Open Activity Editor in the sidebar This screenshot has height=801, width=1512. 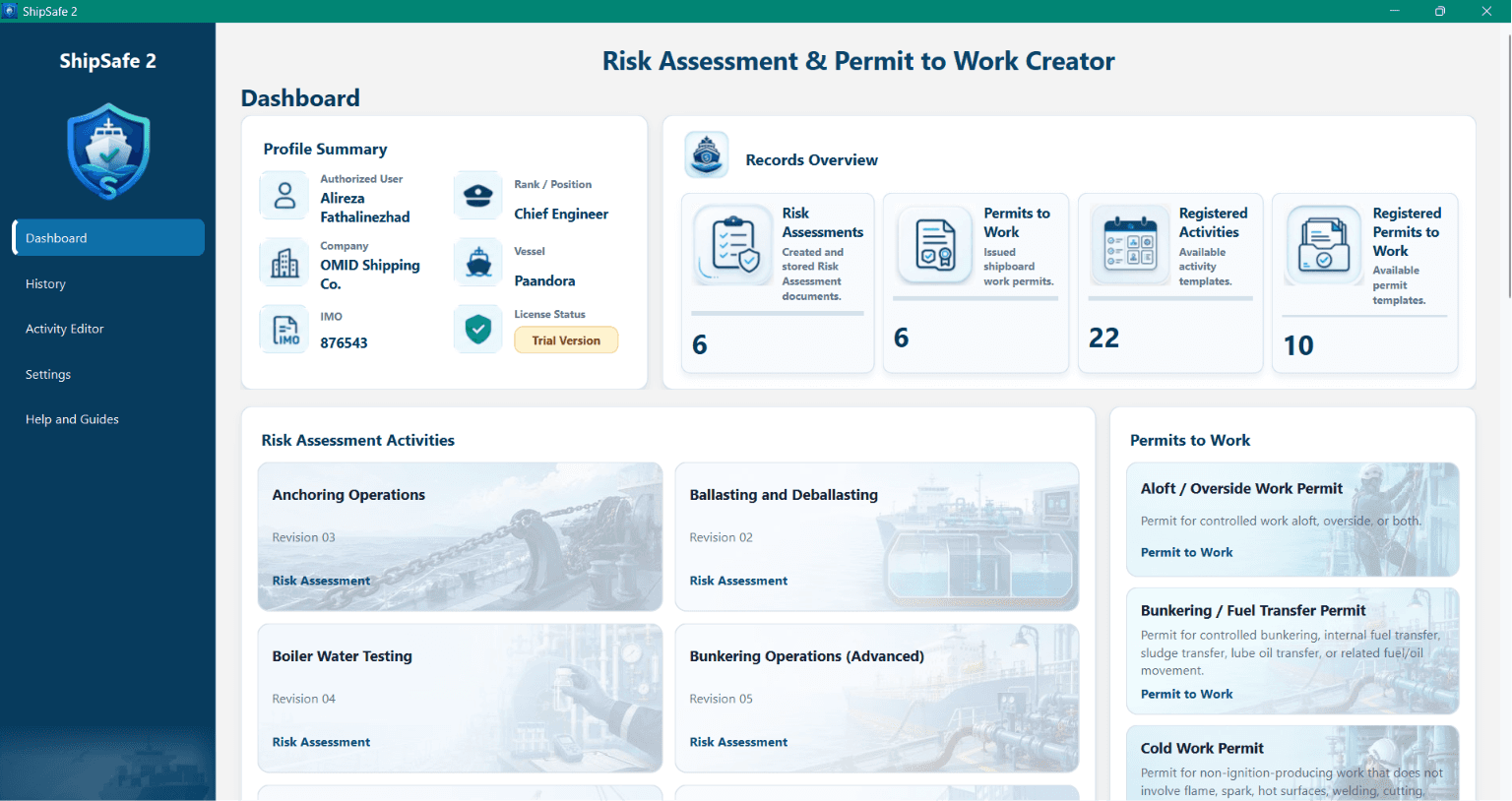pyautogui.click(x=108, y=329)
